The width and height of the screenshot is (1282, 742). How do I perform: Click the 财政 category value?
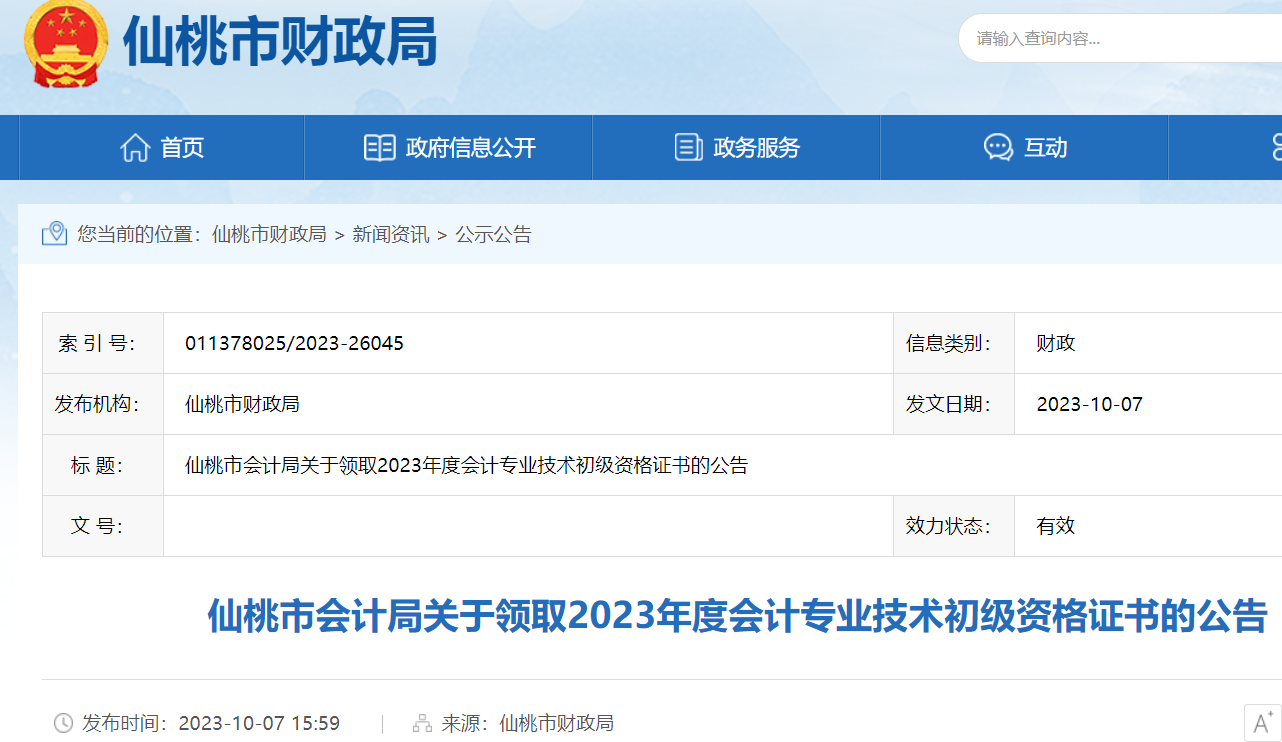[1056, 343]
